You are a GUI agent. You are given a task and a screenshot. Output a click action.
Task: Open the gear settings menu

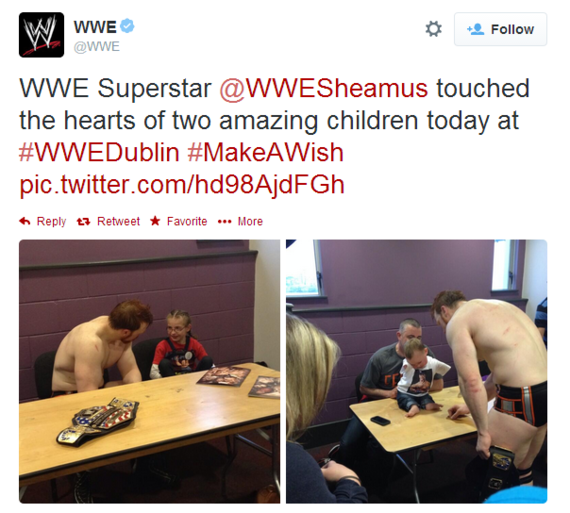[433, 29]
